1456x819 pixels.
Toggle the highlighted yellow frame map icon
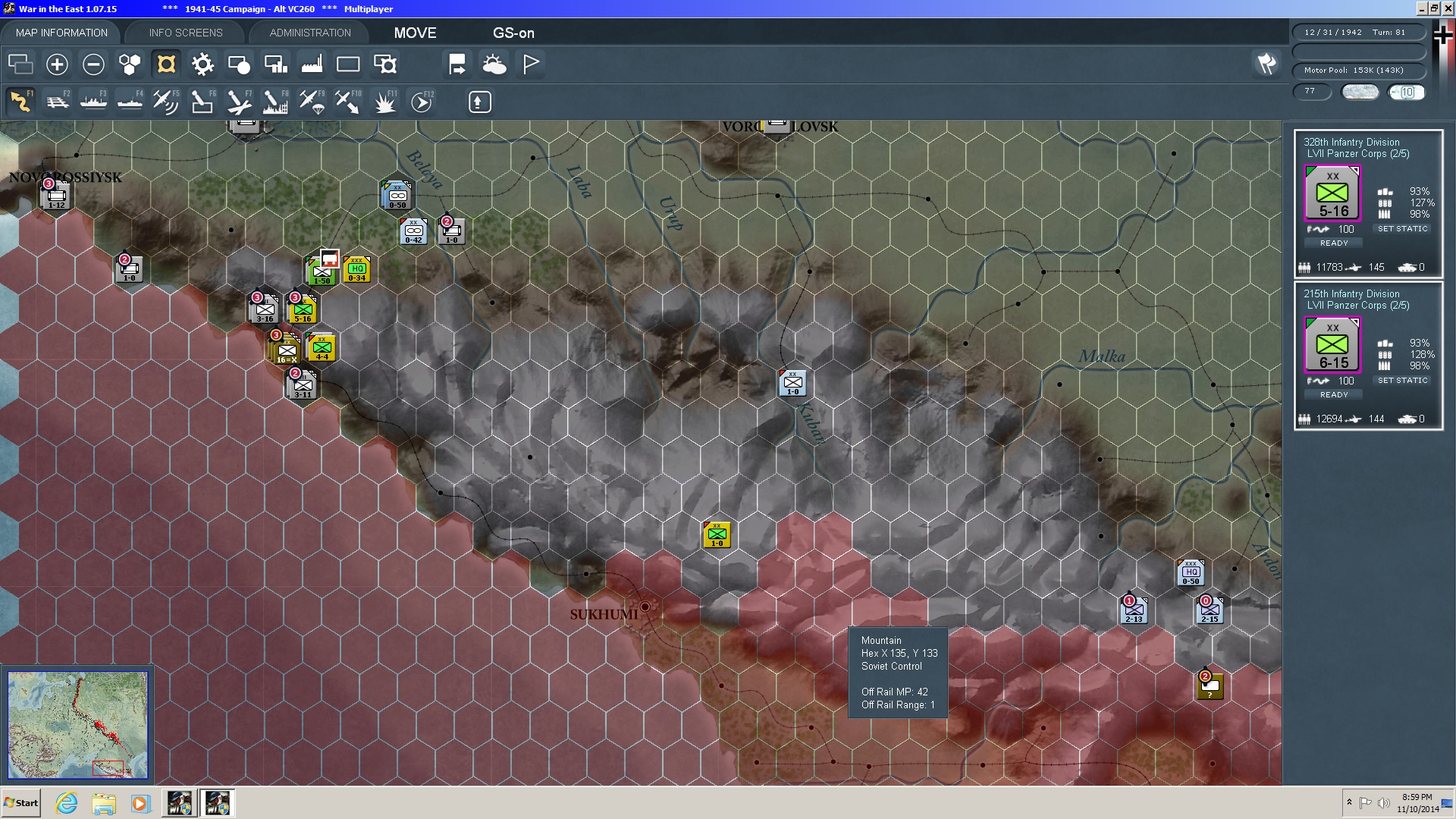[166, 64]
